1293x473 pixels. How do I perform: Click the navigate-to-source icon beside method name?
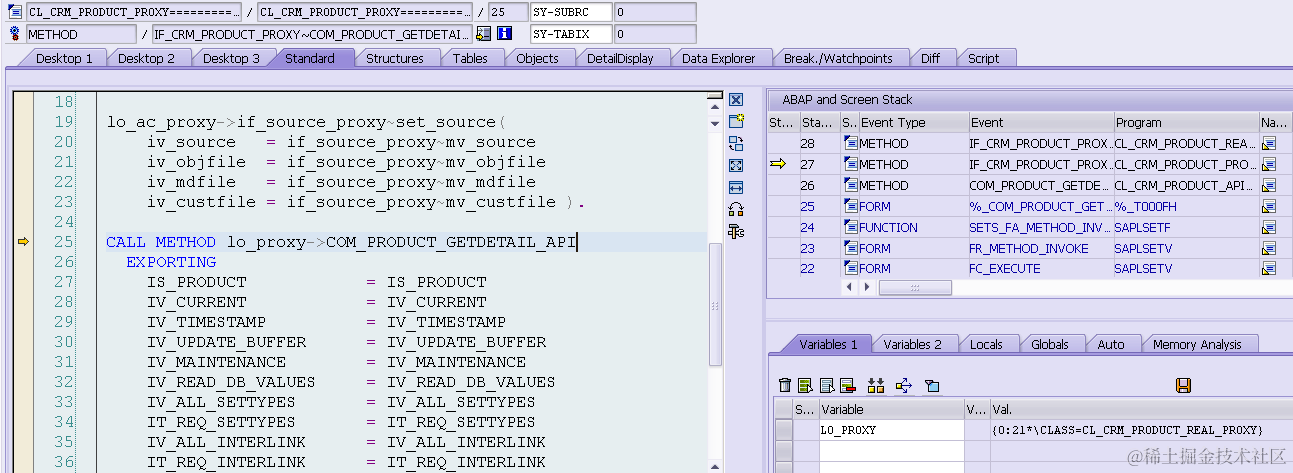(484, 34)
